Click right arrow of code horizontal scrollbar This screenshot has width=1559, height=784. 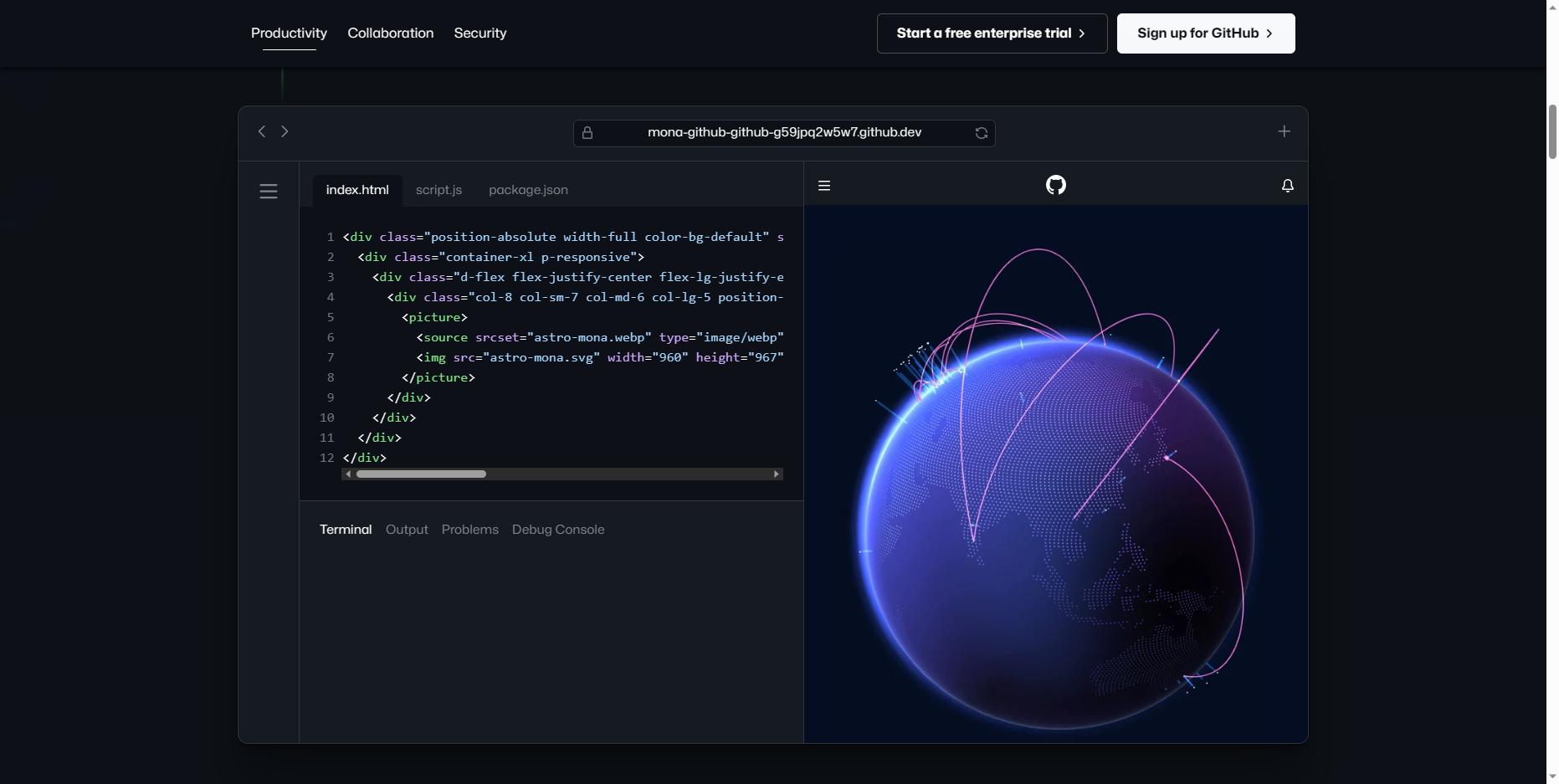(777, 474)
